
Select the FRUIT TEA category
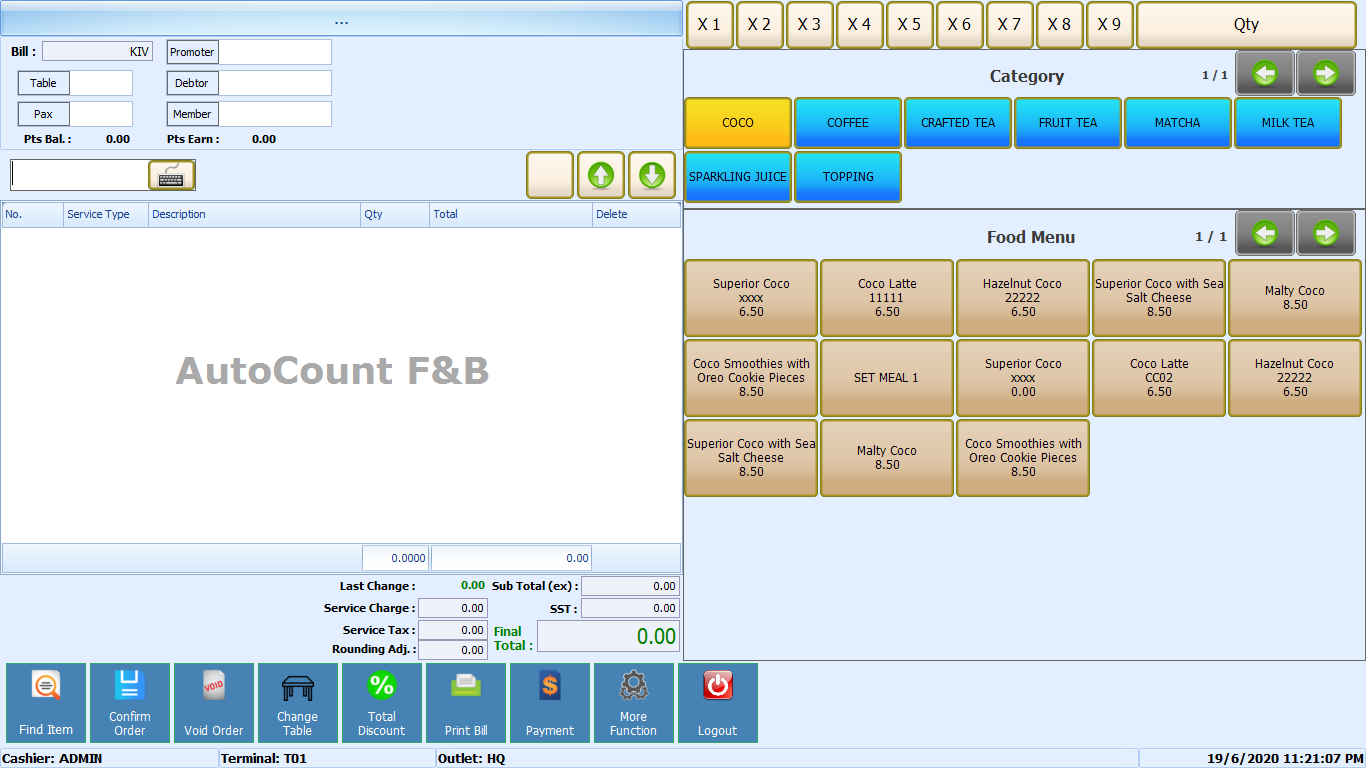(1068, 123)
